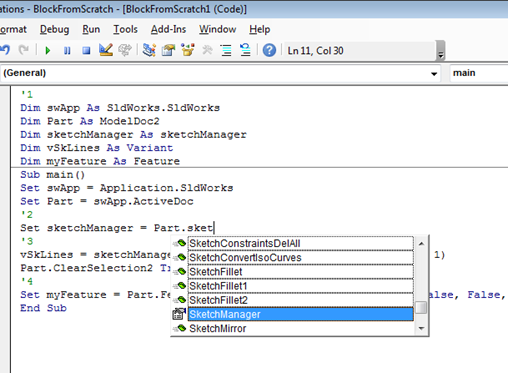508x373 pixels.
Task: Open Visual Basic Help icon
Action: coord(269,50)
